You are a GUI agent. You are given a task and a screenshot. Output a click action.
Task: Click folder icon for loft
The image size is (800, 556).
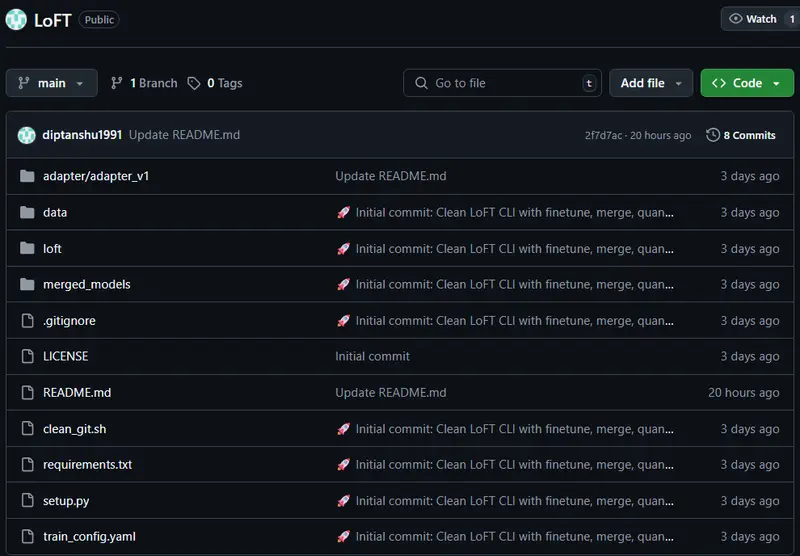(27, 248)
